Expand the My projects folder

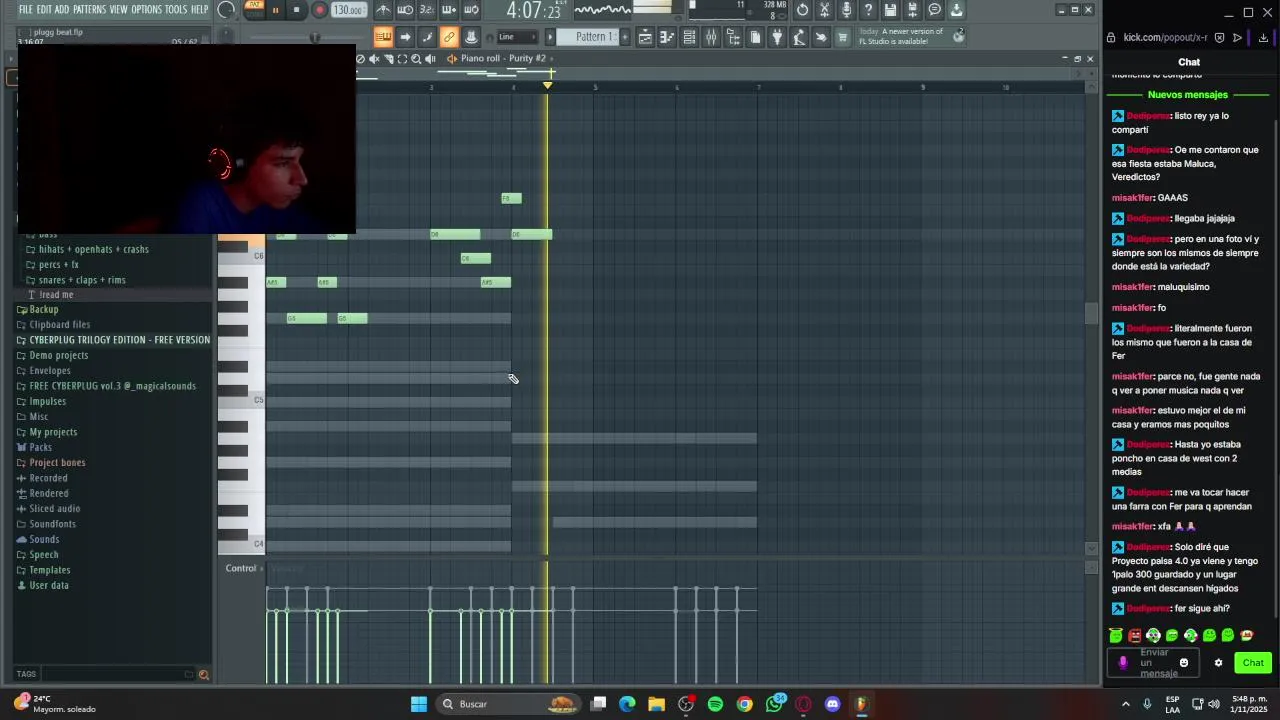point(53,432)
